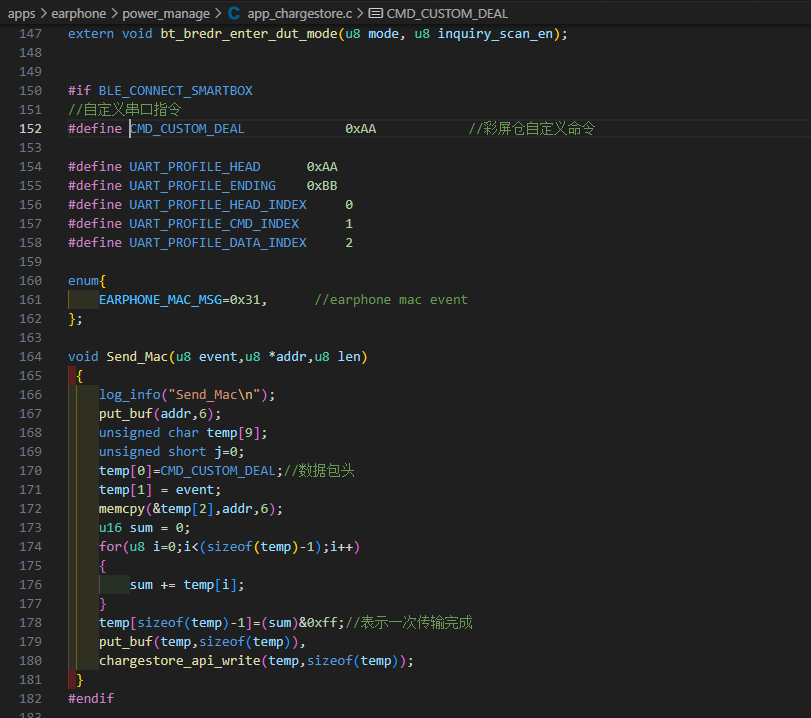Click the '&0xff' mask on line 178

click(x=318, y=623)
